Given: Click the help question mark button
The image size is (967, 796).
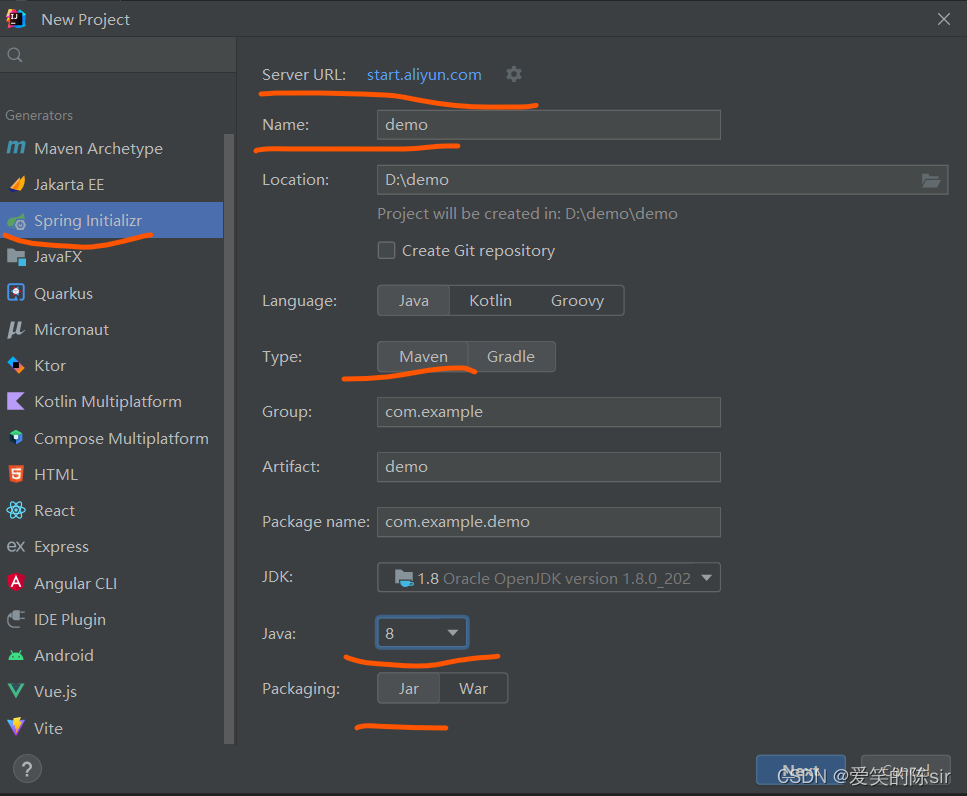Looking at the screenshot, I should pos(27,769).
